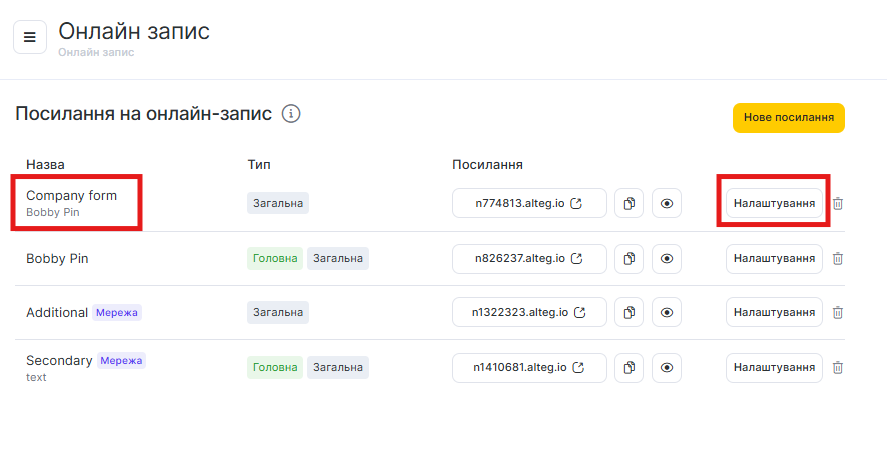Open the n1410681.alteg.io link

tap(529, 368)
